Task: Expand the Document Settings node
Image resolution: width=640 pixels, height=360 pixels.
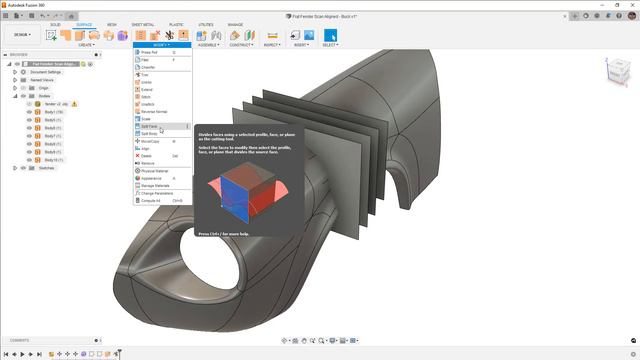Action: coord(15,72)
